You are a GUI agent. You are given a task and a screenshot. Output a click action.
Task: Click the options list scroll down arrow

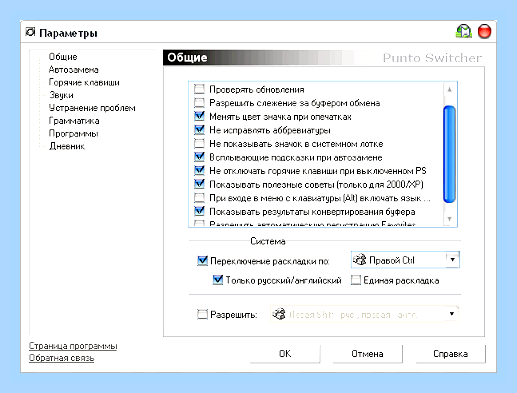tap(449, 219)
